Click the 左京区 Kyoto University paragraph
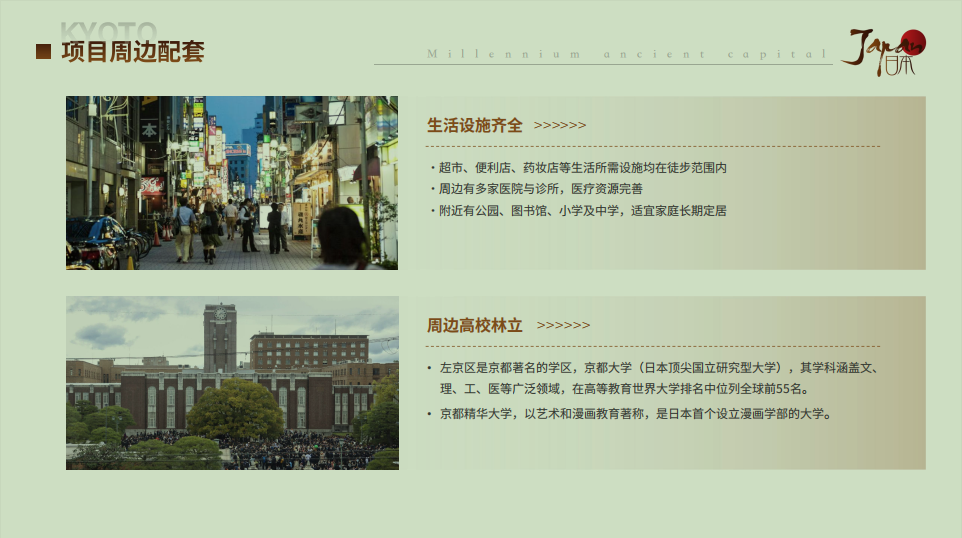 657,378
